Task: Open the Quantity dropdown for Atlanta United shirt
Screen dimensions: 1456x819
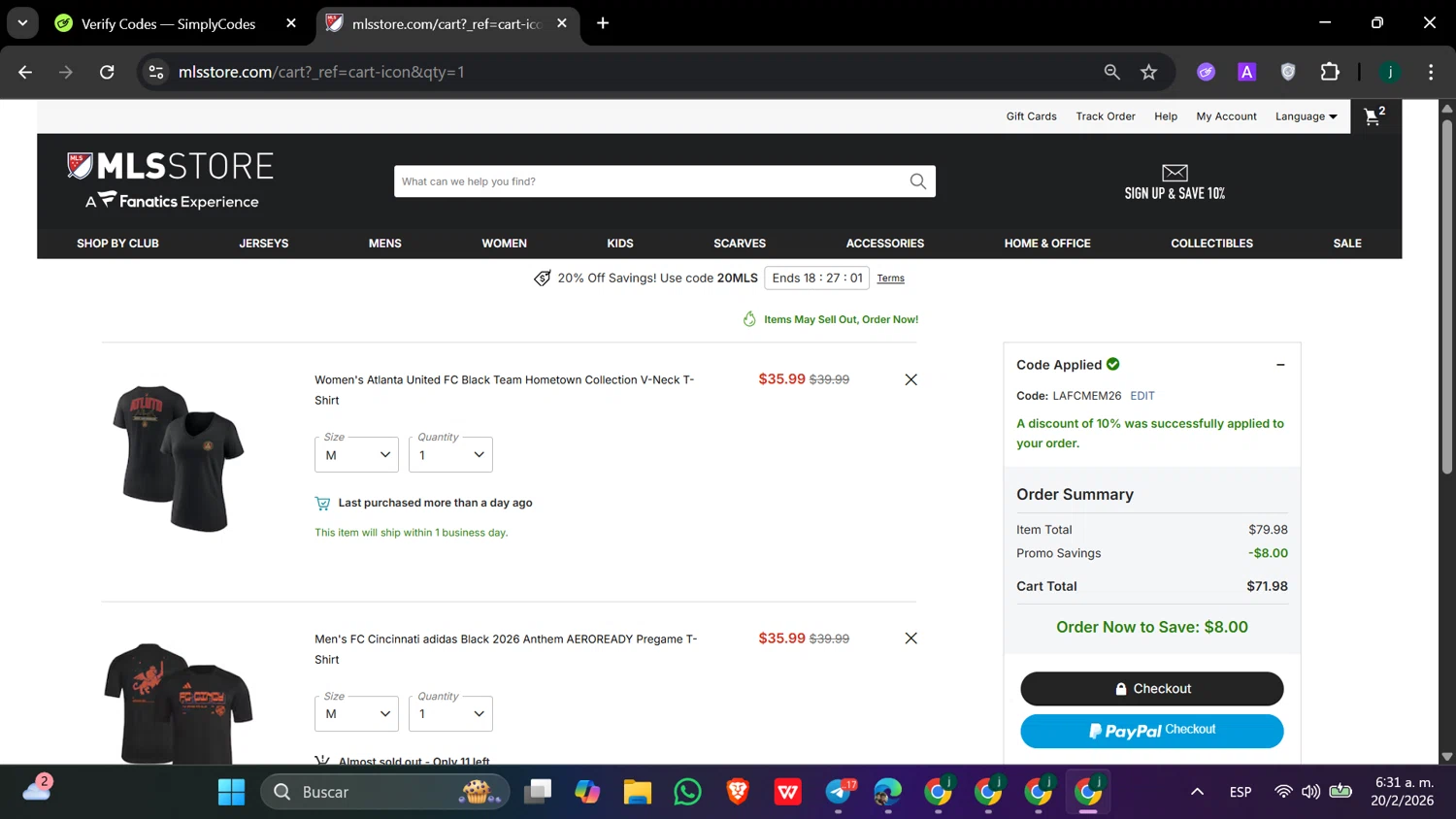Action: coord(450,454)
